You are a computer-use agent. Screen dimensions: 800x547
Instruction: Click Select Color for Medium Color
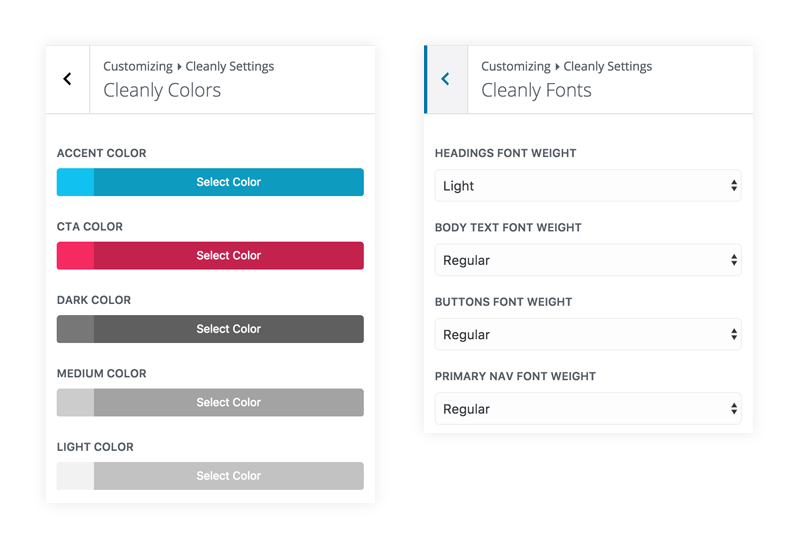point(229,403)
